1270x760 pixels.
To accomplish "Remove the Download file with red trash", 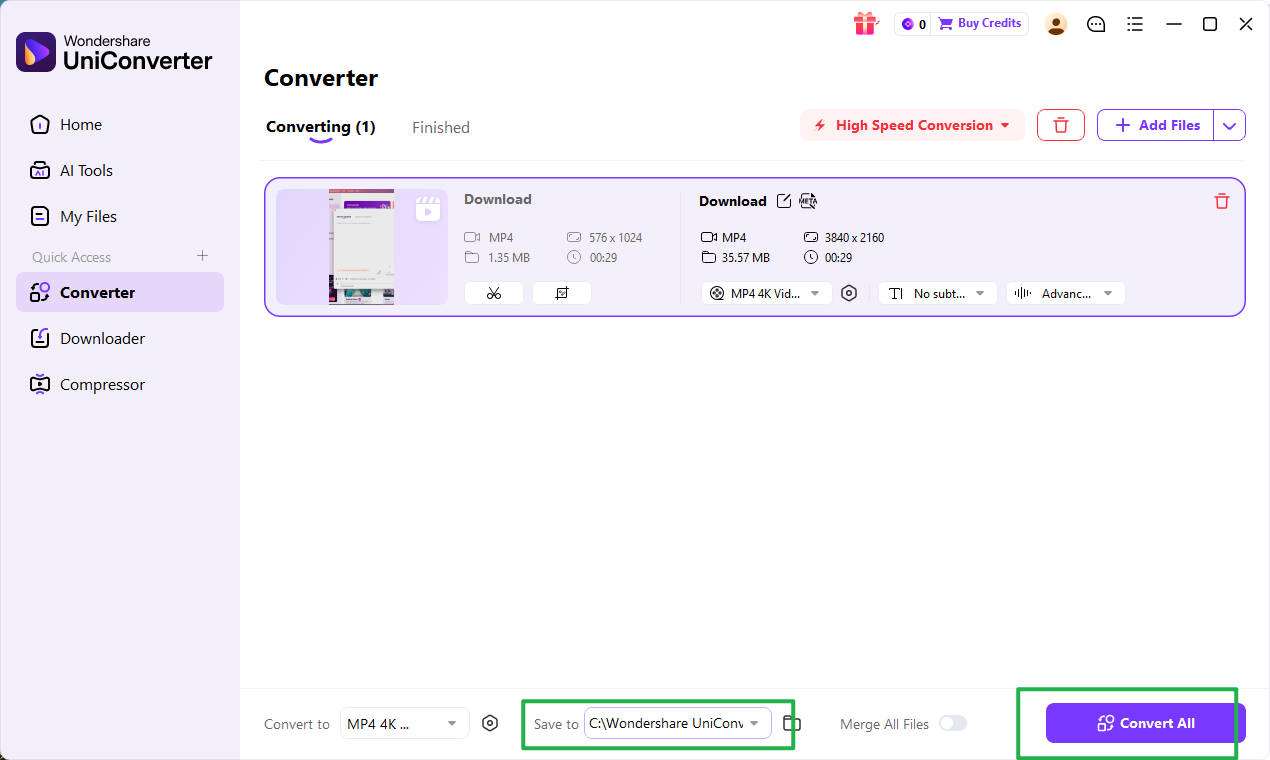I will click(1221, 201).
